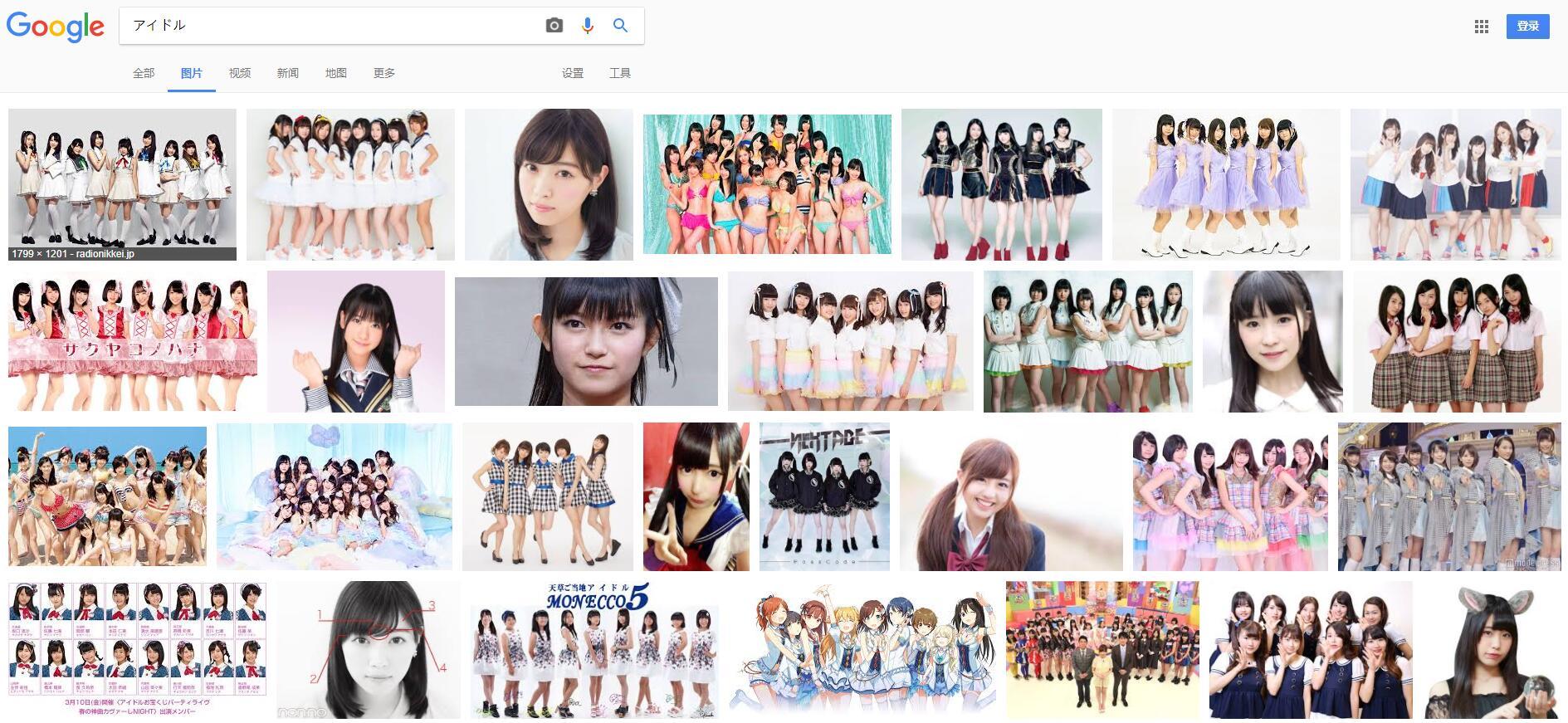Image resolution: width=1568 pixels, height=723 pixels.
Task: Select the smiling girl with red bow tie
Action: 1011,496
